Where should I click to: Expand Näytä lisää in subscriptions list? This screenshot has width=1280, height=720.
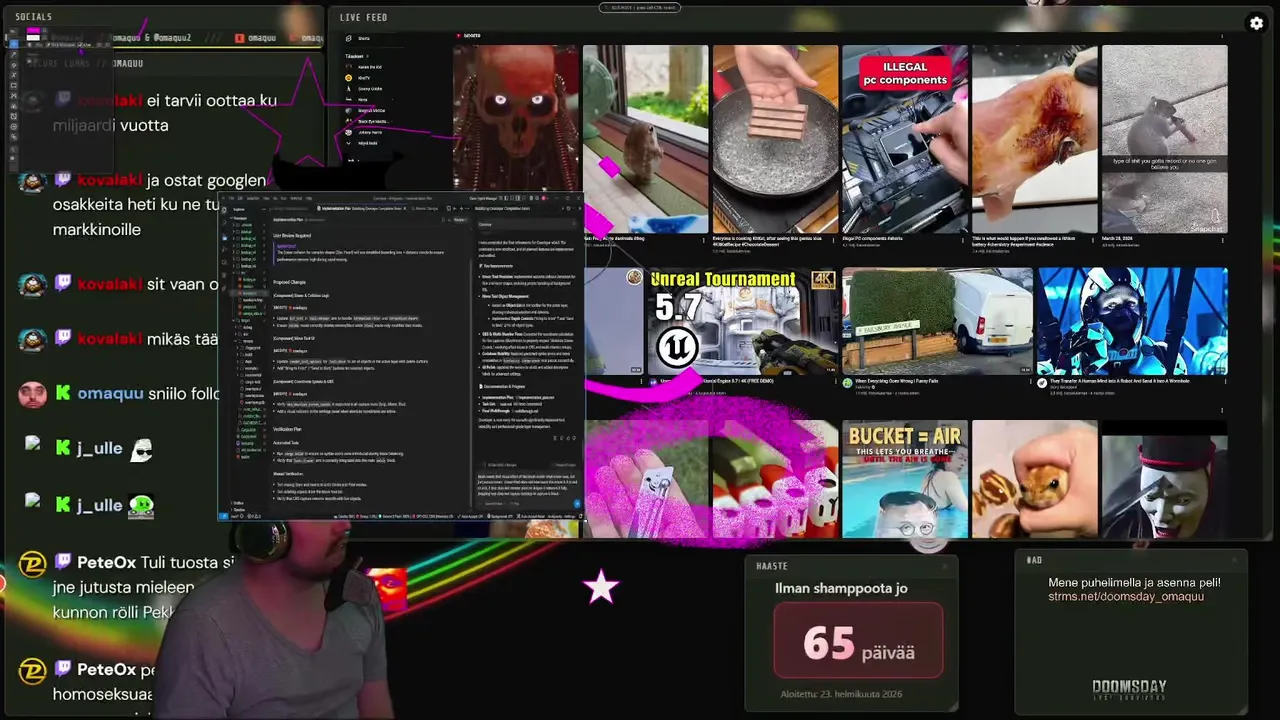363,143
